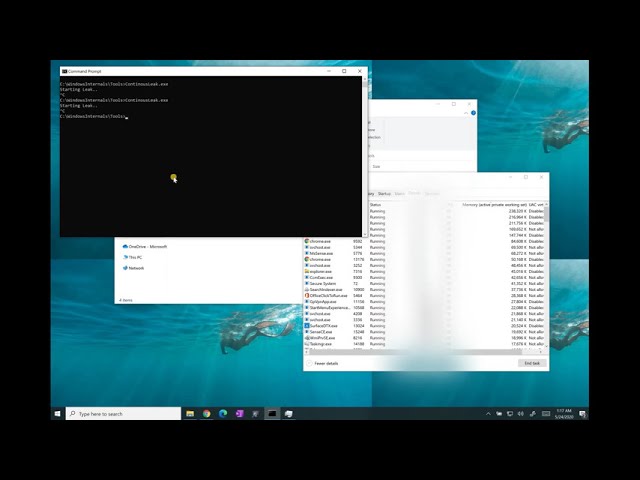Click the Type here to search box
Viewport: 640px width, 480px height.
123,413
